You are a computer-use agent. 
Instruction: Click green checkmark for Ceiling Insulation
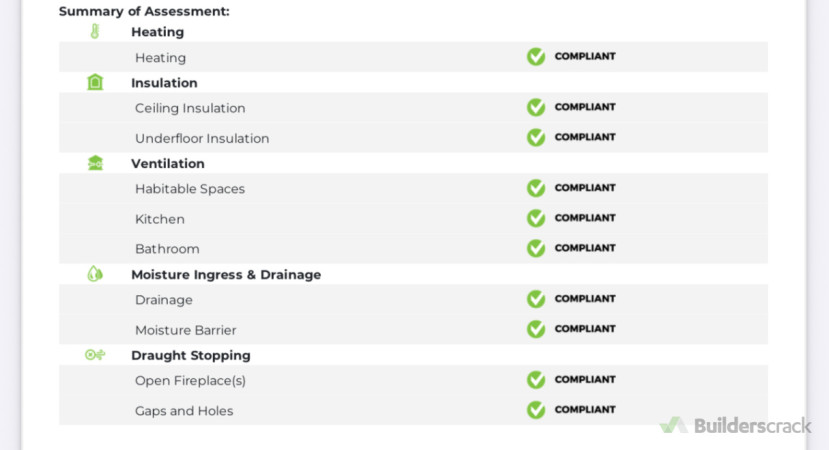point(536,107)
